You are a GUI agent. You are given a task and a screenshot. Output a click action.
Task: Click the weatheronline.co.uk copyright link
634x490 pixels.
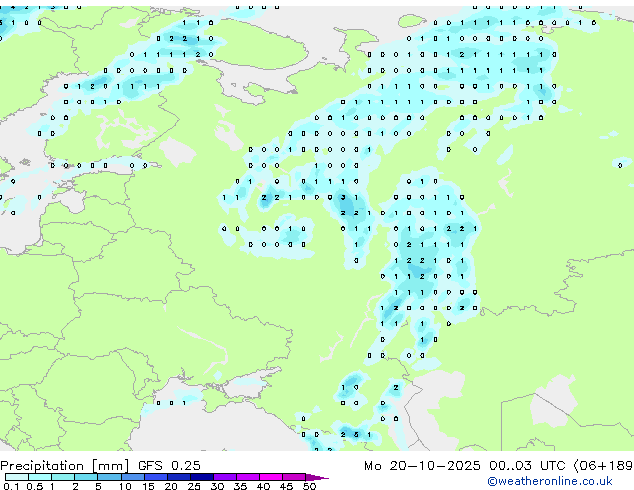tap(550, 481)
